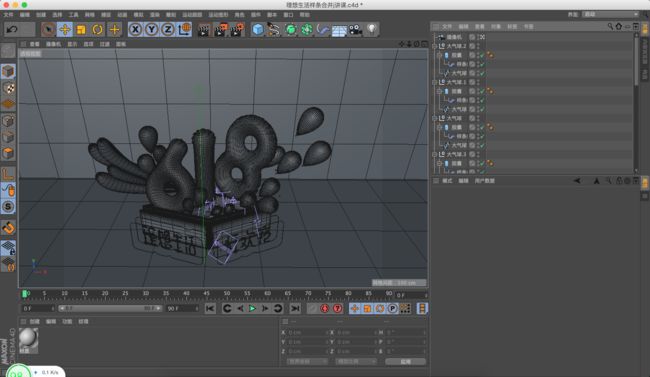Viewport: 650px width, 377px height.
Task: Collapse the 大气球.2 object group
Action: point(434,46)
